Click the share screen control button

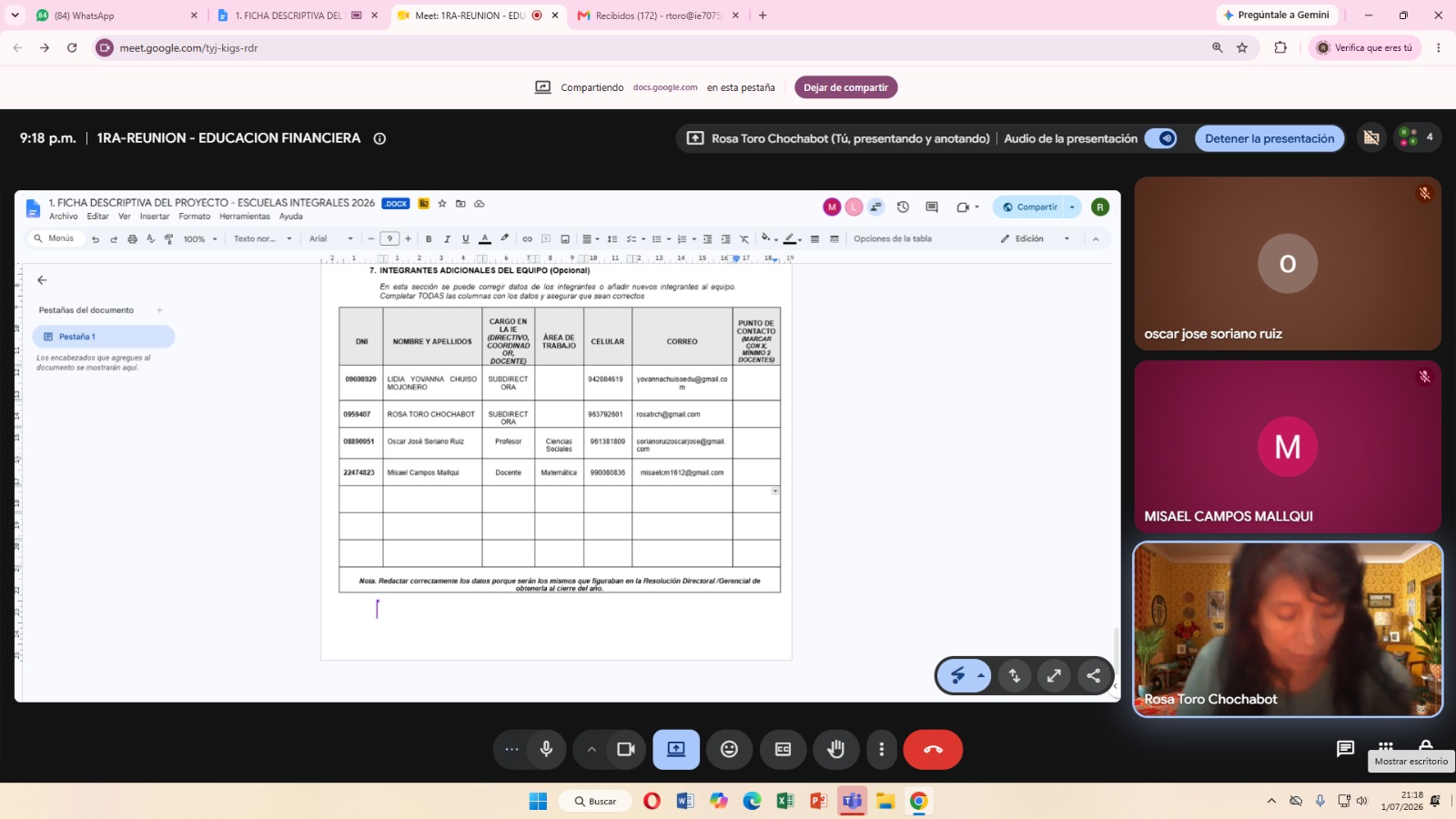[676, 749]
